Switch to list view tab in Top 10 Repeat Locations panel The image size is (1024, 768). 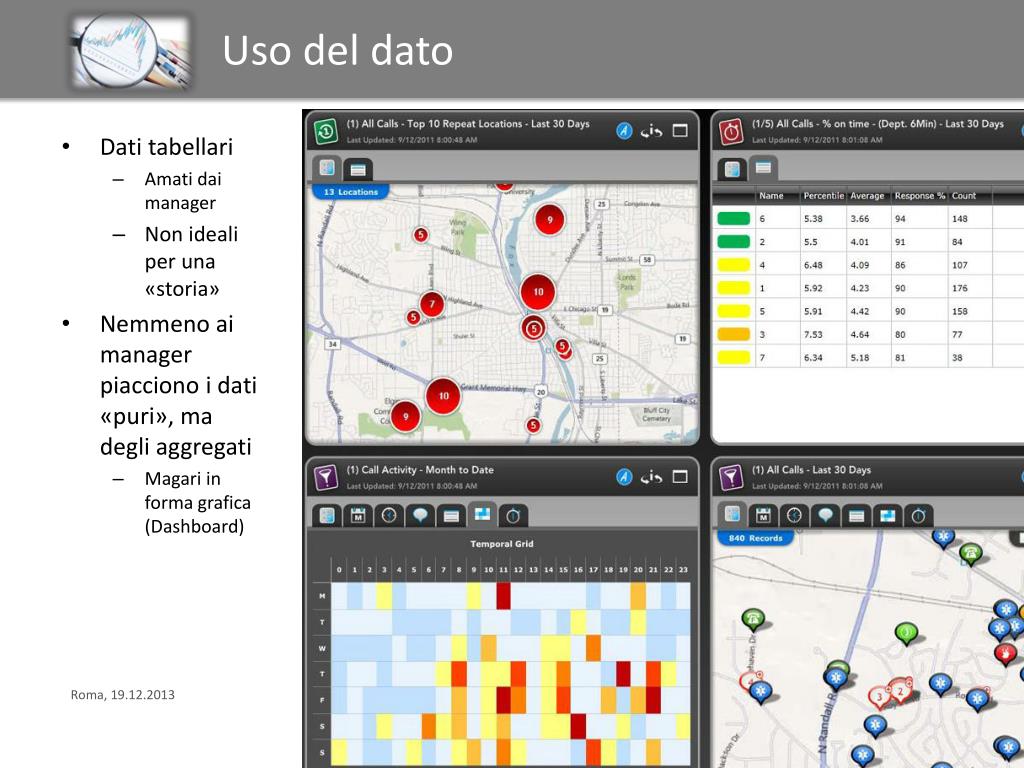[x=357, y=169]
